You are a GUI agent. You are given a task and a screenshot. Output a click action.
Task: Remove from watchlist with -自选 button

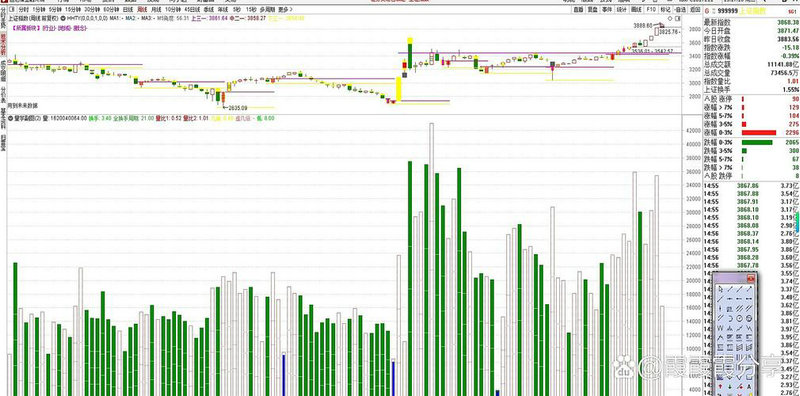[x=680, y=9]
